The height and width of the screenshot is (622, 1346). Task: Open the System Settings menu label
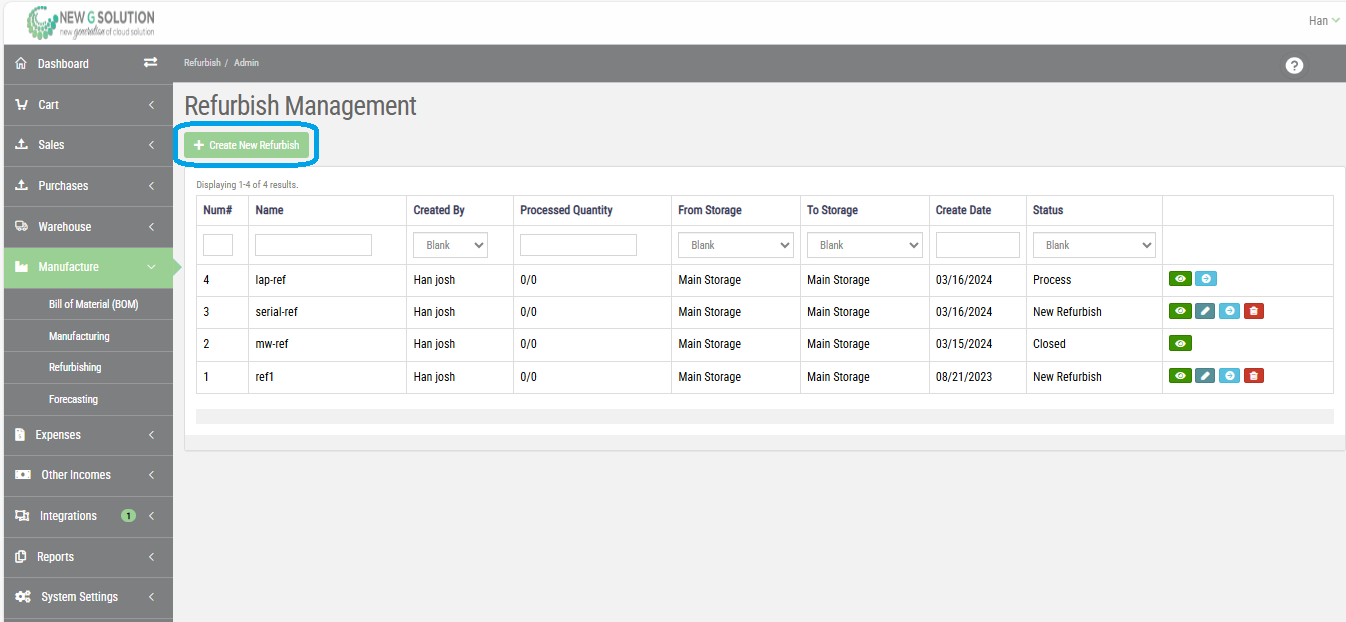(79, 597)
